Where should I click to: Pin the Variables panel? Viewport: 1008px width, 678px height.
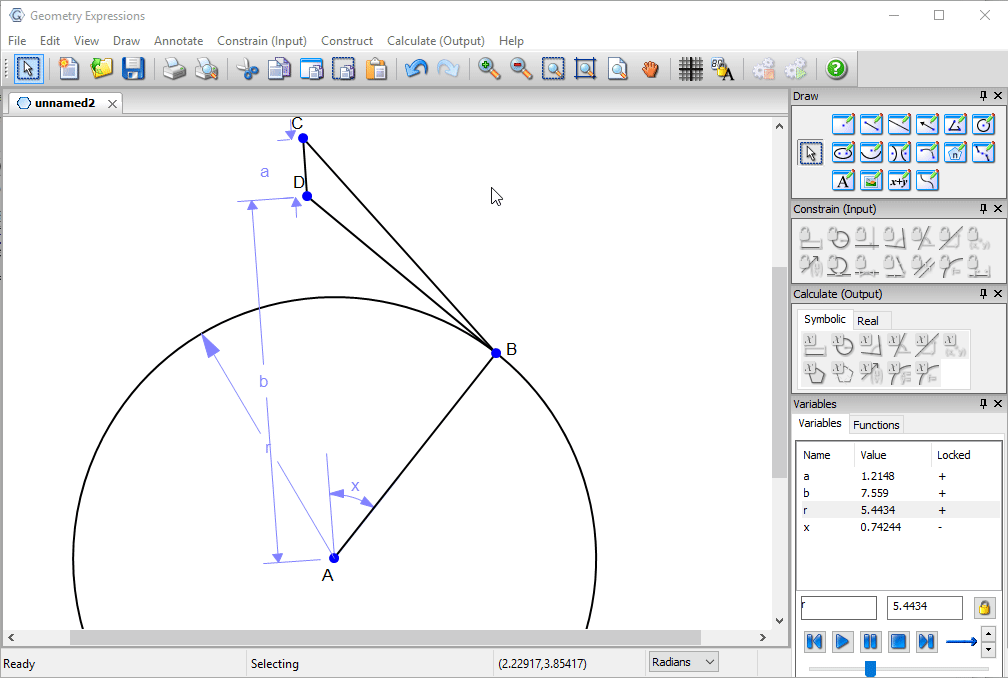point(983,404)
